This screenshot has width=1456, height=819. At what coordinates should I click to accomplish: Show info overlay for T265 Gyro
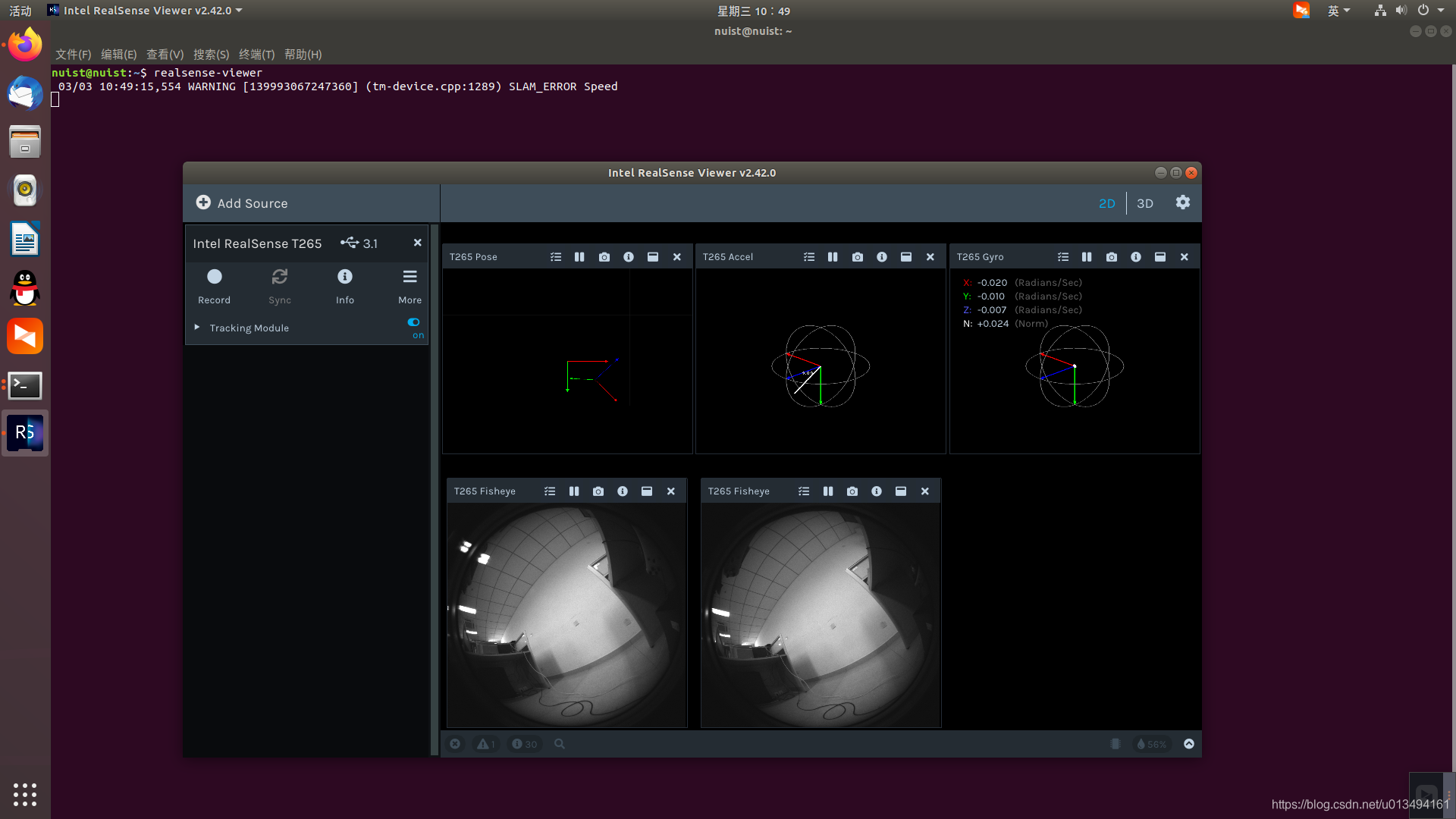coord(1135,257)
